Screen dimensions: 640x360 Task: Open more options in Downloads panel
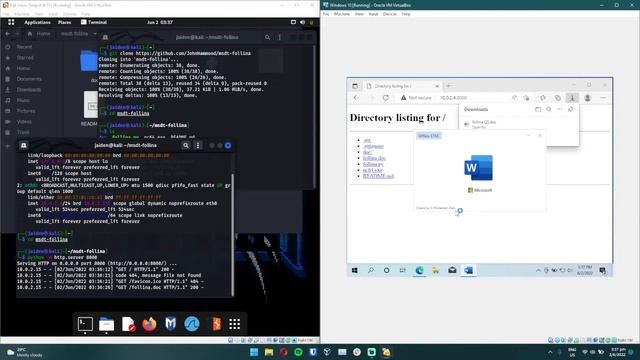click(x=560, y=109)
